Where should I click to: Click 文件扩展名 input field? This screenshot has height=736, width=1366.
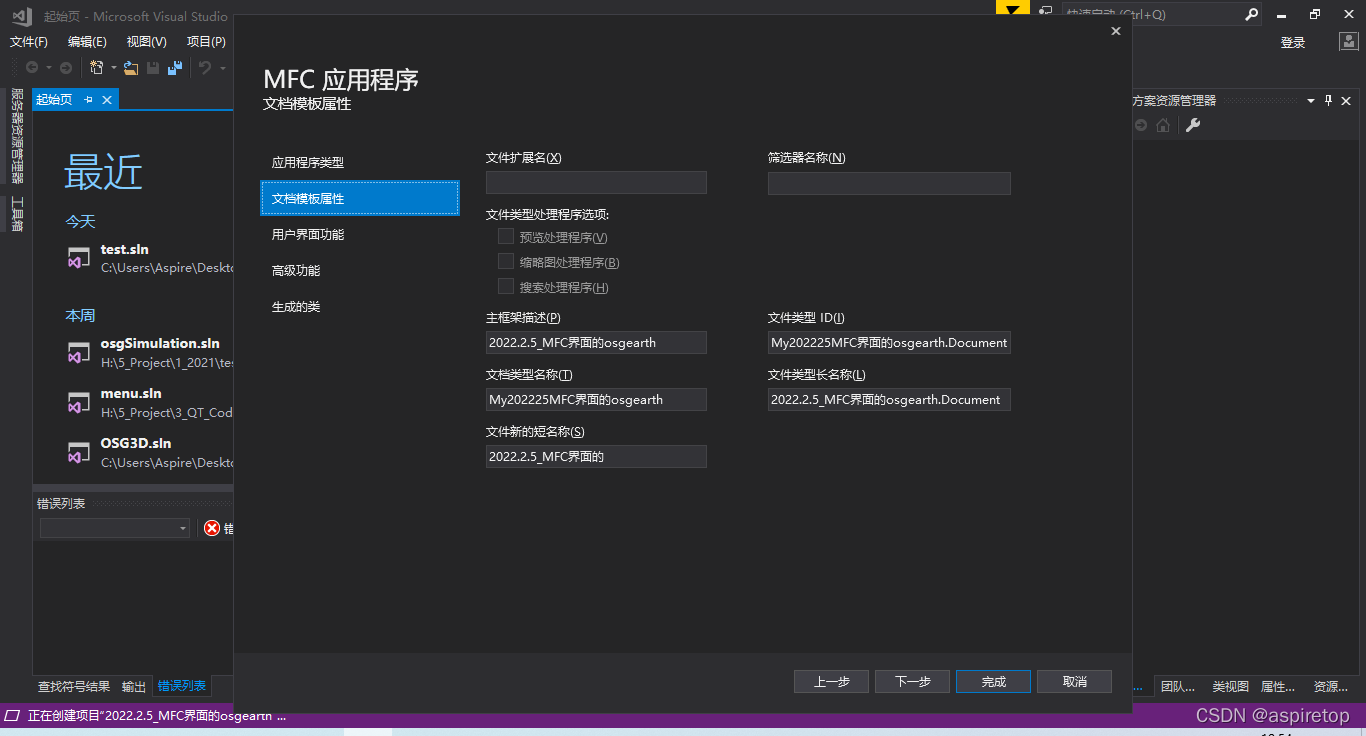tap(596, 182)
